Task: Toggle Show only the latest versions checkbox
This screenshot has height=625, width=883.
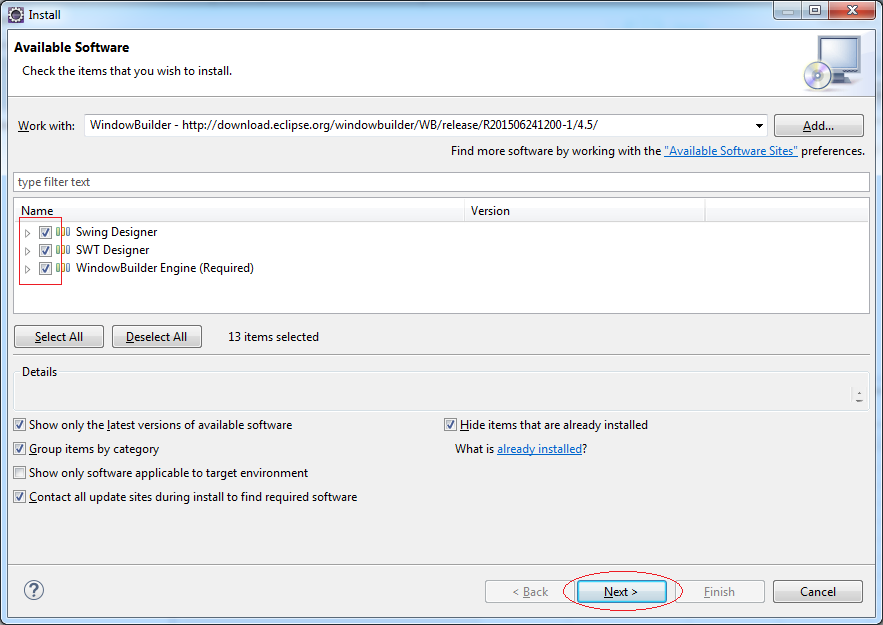Action: point(20,425)
